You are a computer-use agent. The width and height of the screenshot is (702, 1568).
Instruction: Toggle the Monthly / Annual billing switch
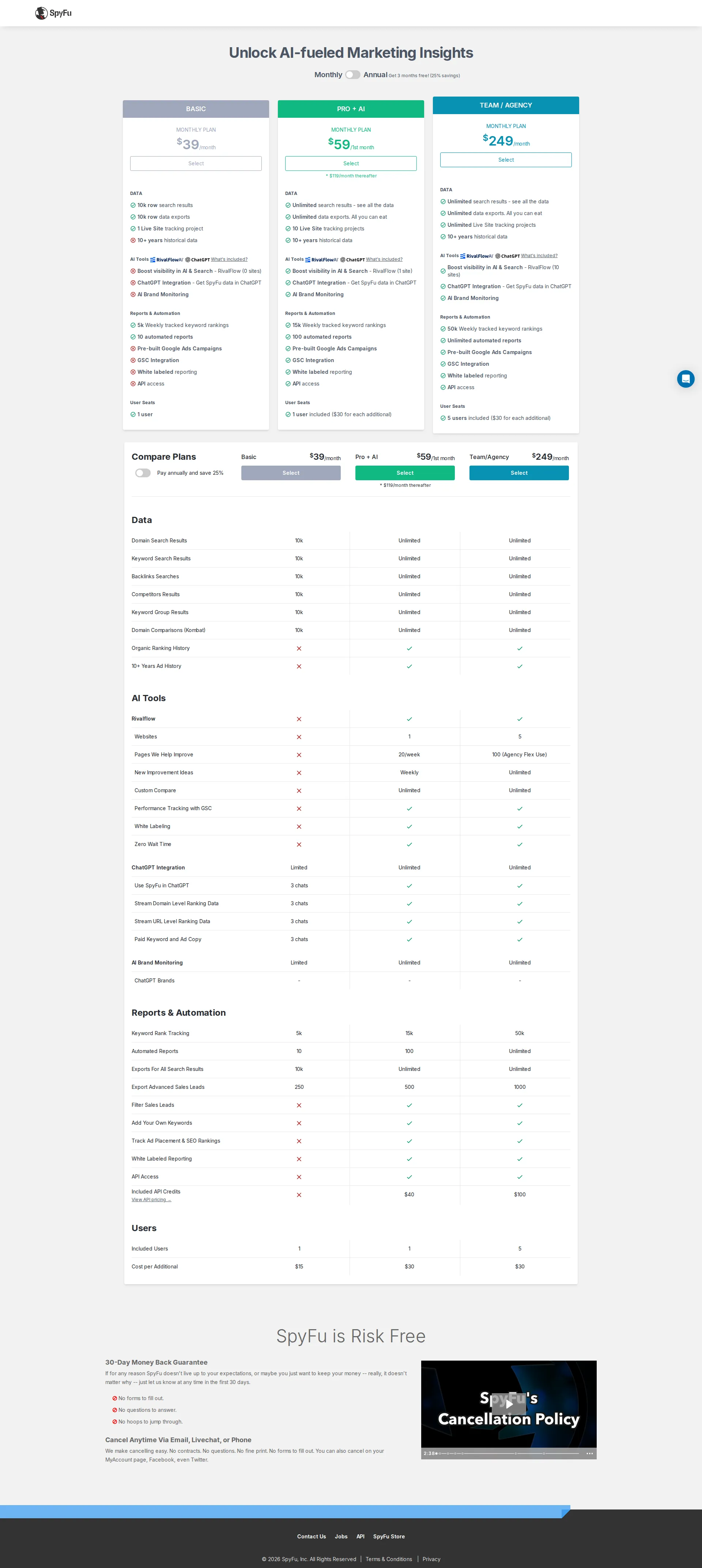pyautogui.click(x=352, y=75)
